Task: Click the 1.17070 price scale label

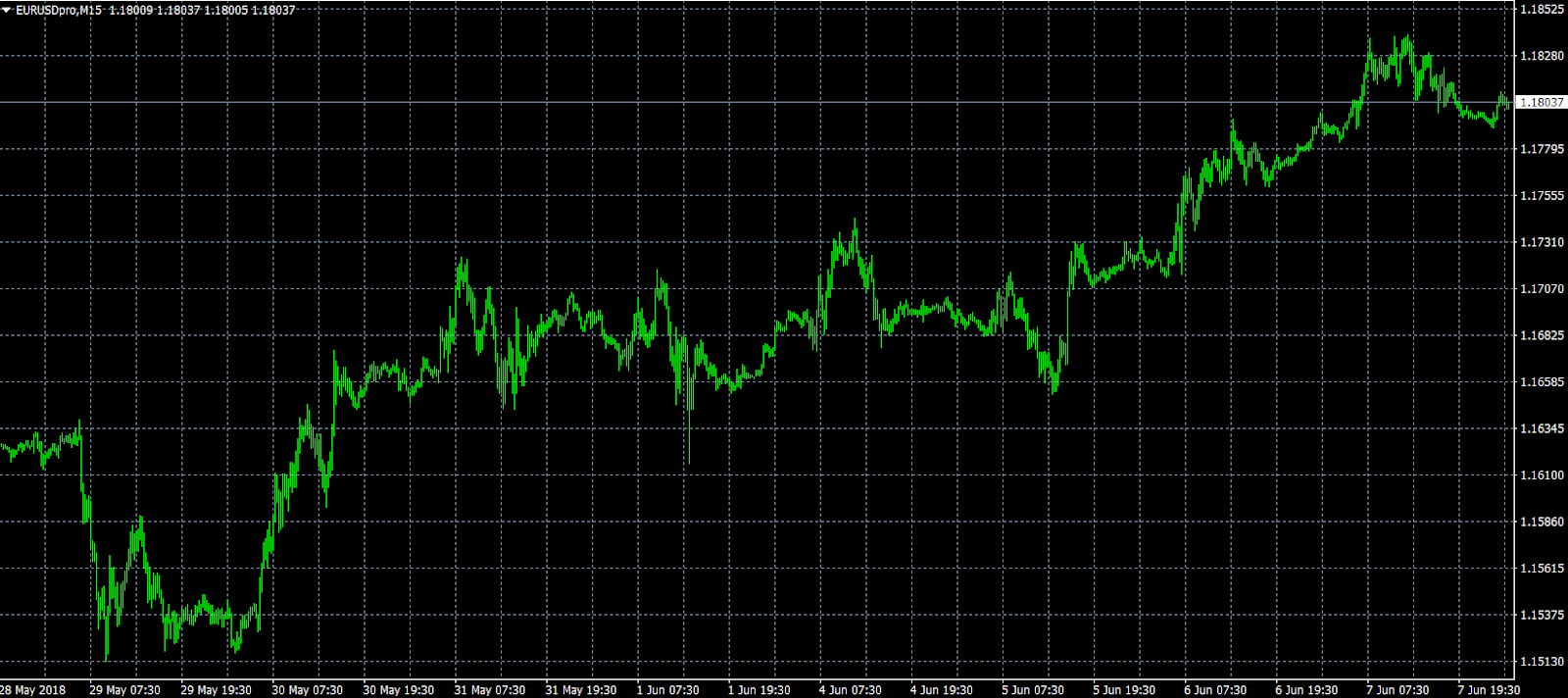Action: (x=1542, y=289)
